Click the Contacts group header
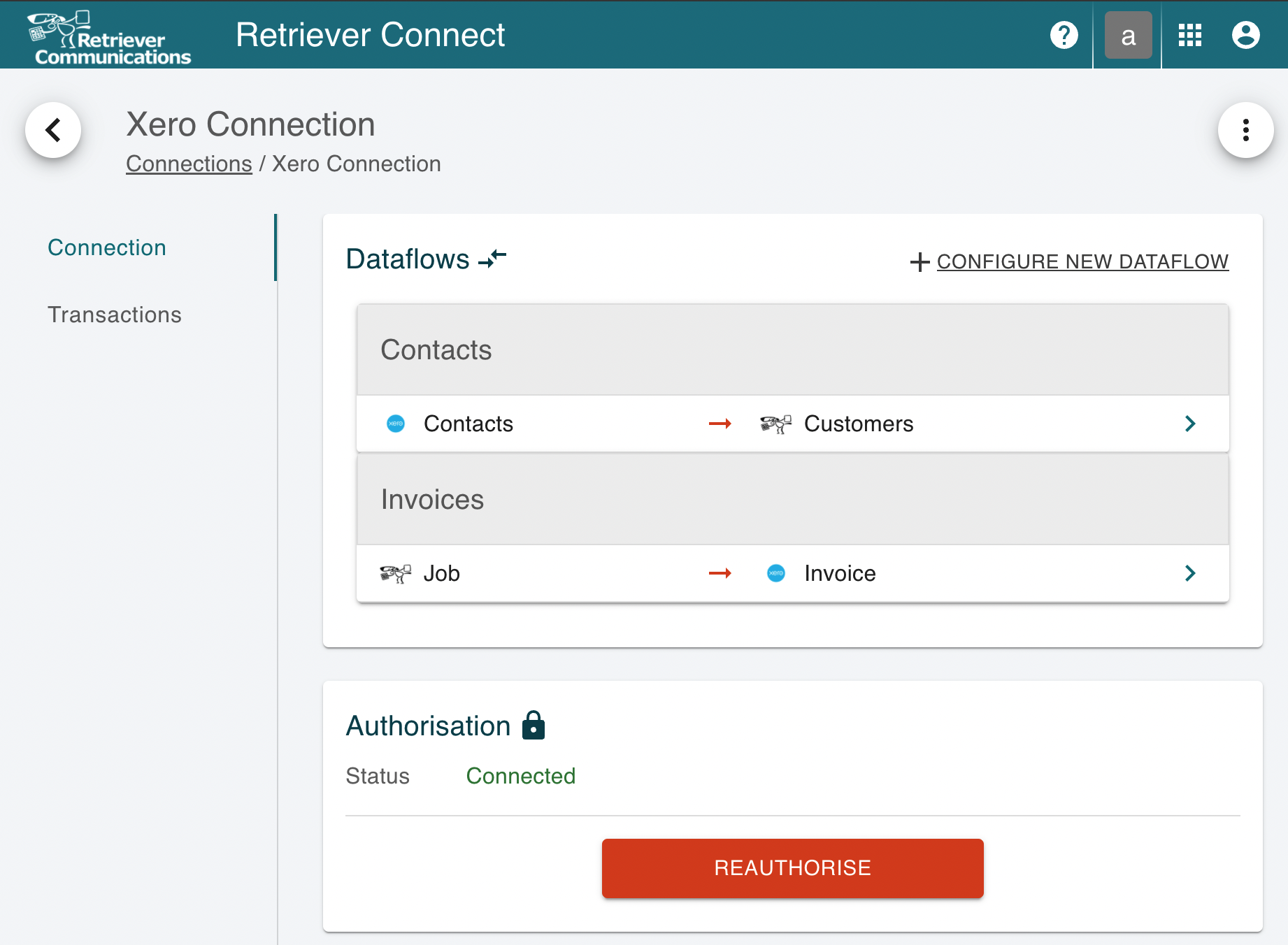This screenshot has height=945, width=1288. [793, 349]
